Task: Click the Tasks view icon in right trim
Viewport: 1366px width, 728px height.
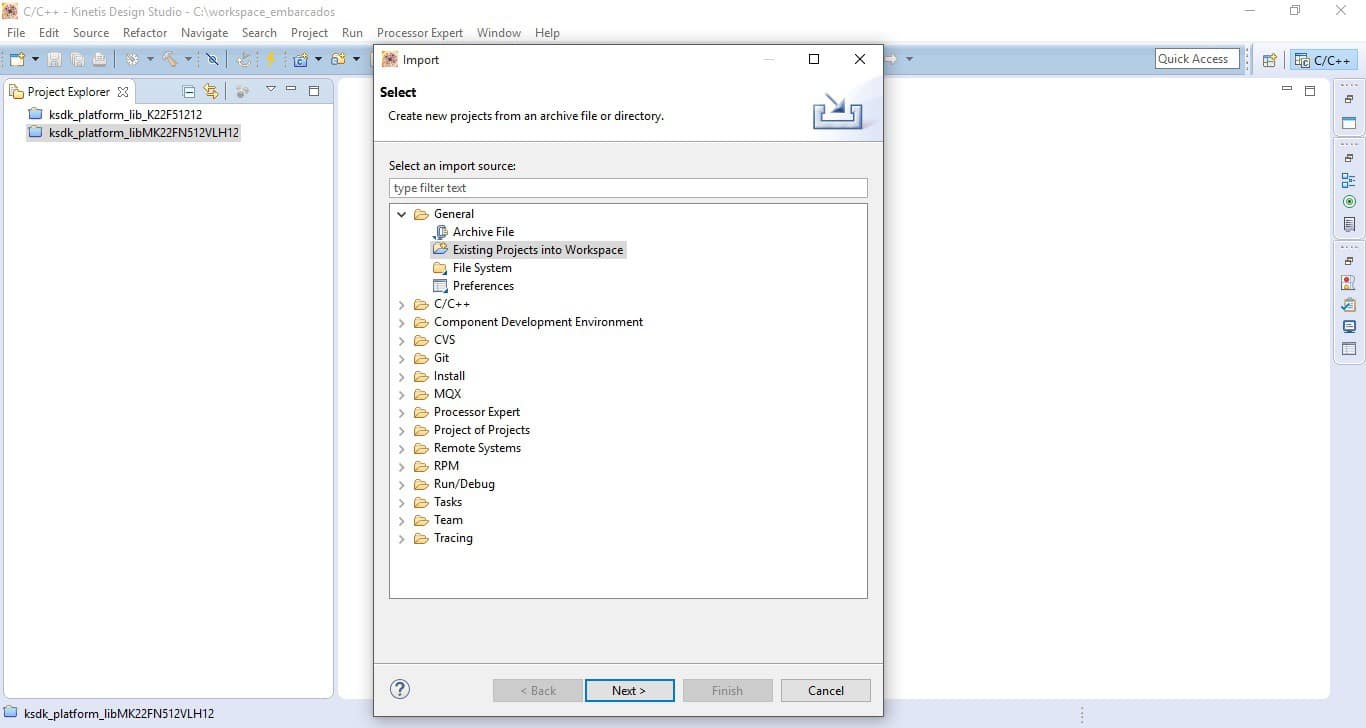Action: [1349, 305]
